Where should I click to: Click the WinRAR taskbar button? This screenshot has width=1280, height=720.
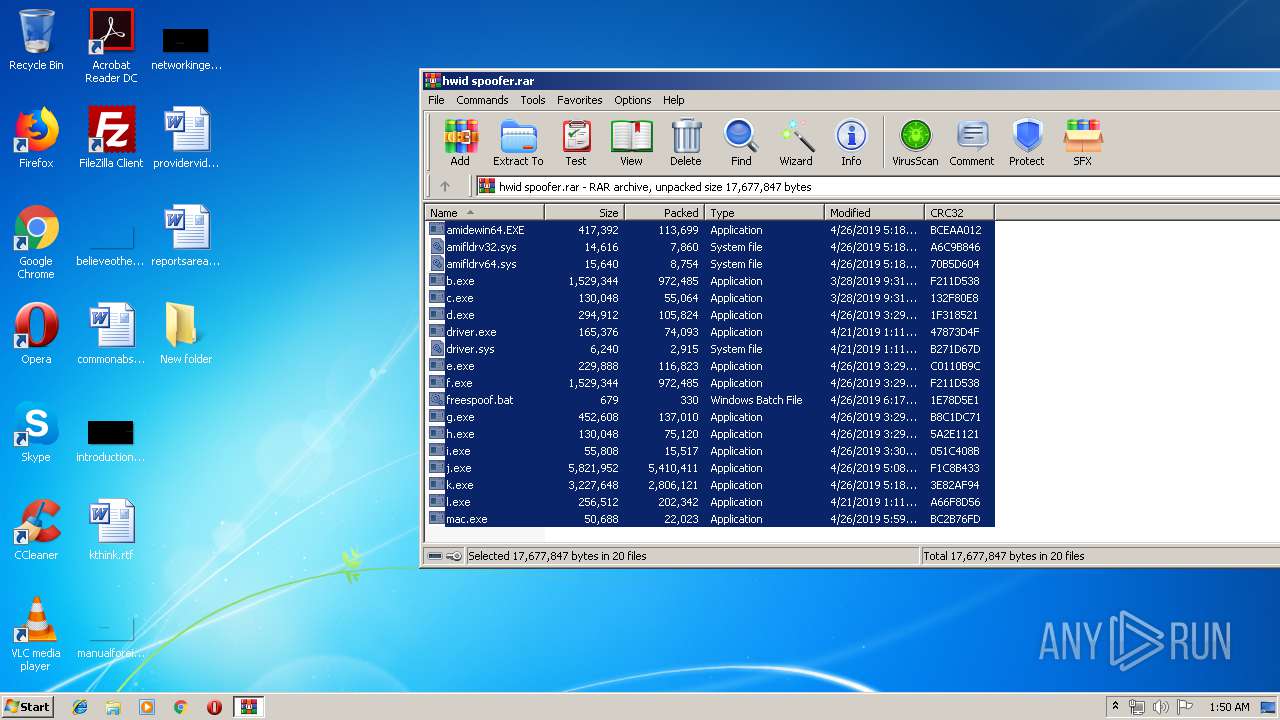[x=248, y=707]
